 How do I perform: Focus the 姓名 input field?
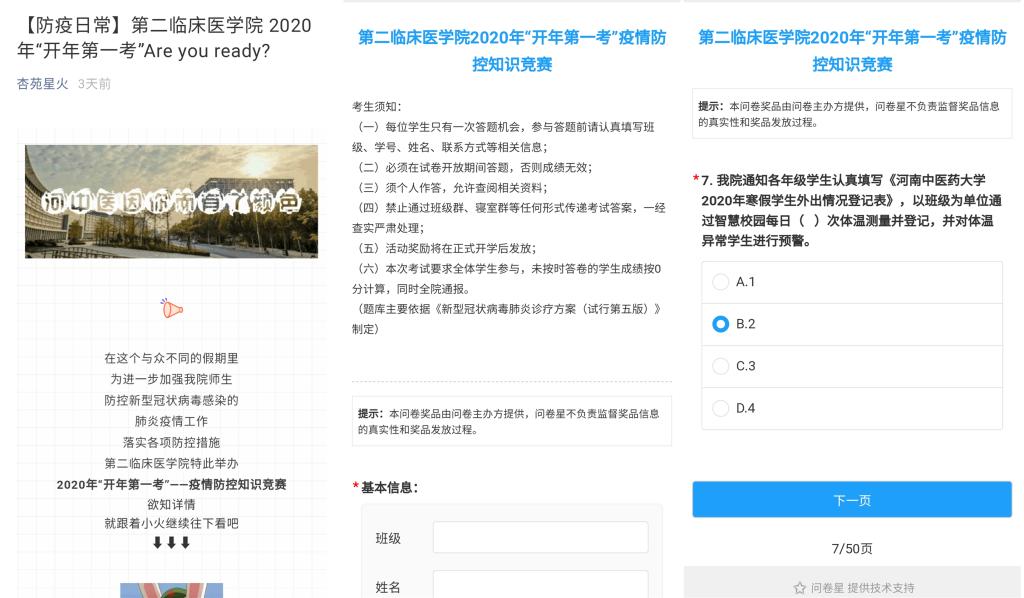(x=540, y=585)
